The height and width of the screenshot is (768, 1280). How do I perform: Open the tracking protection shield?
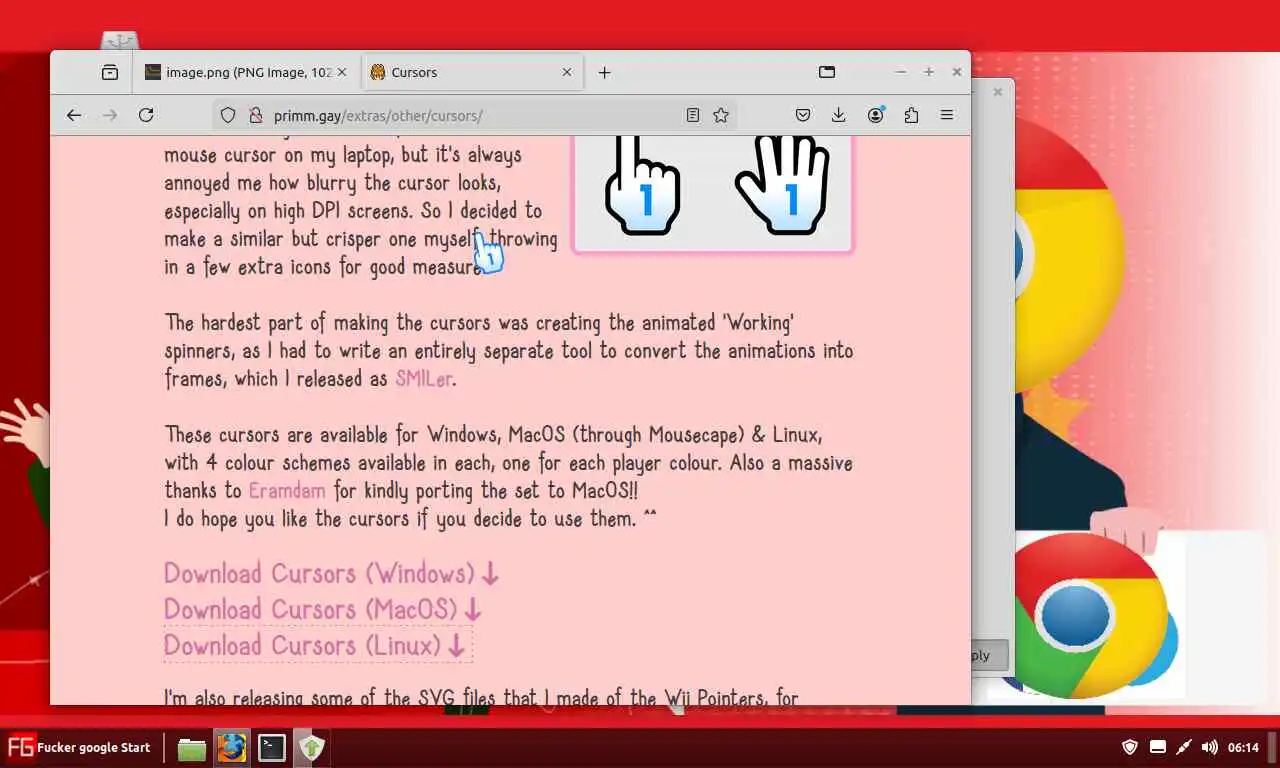pyautogui.click(x=228, y=115)
